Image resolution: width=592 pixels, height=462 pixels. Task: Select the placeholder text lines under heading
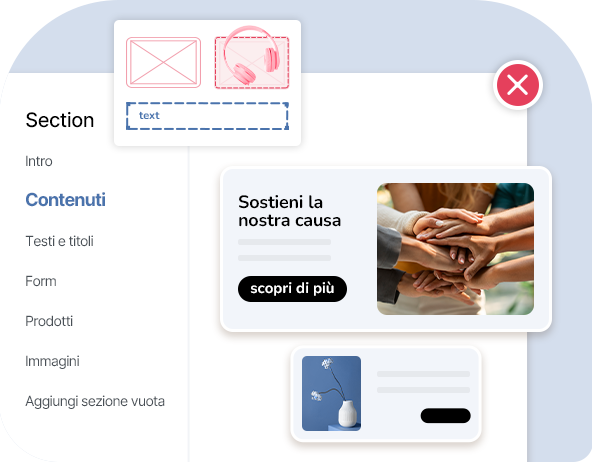click(284, 250)
